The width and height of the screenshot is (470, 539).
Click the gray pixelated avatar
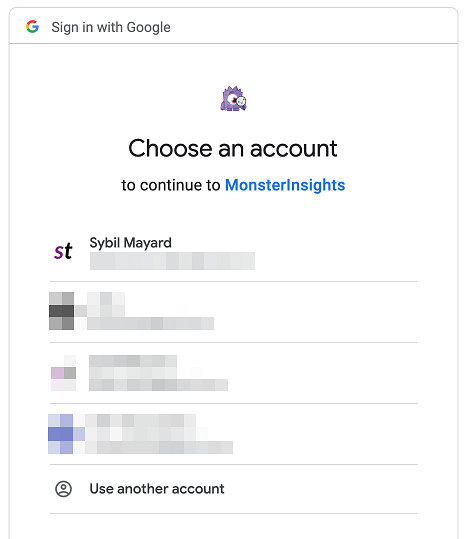[62, 311]
